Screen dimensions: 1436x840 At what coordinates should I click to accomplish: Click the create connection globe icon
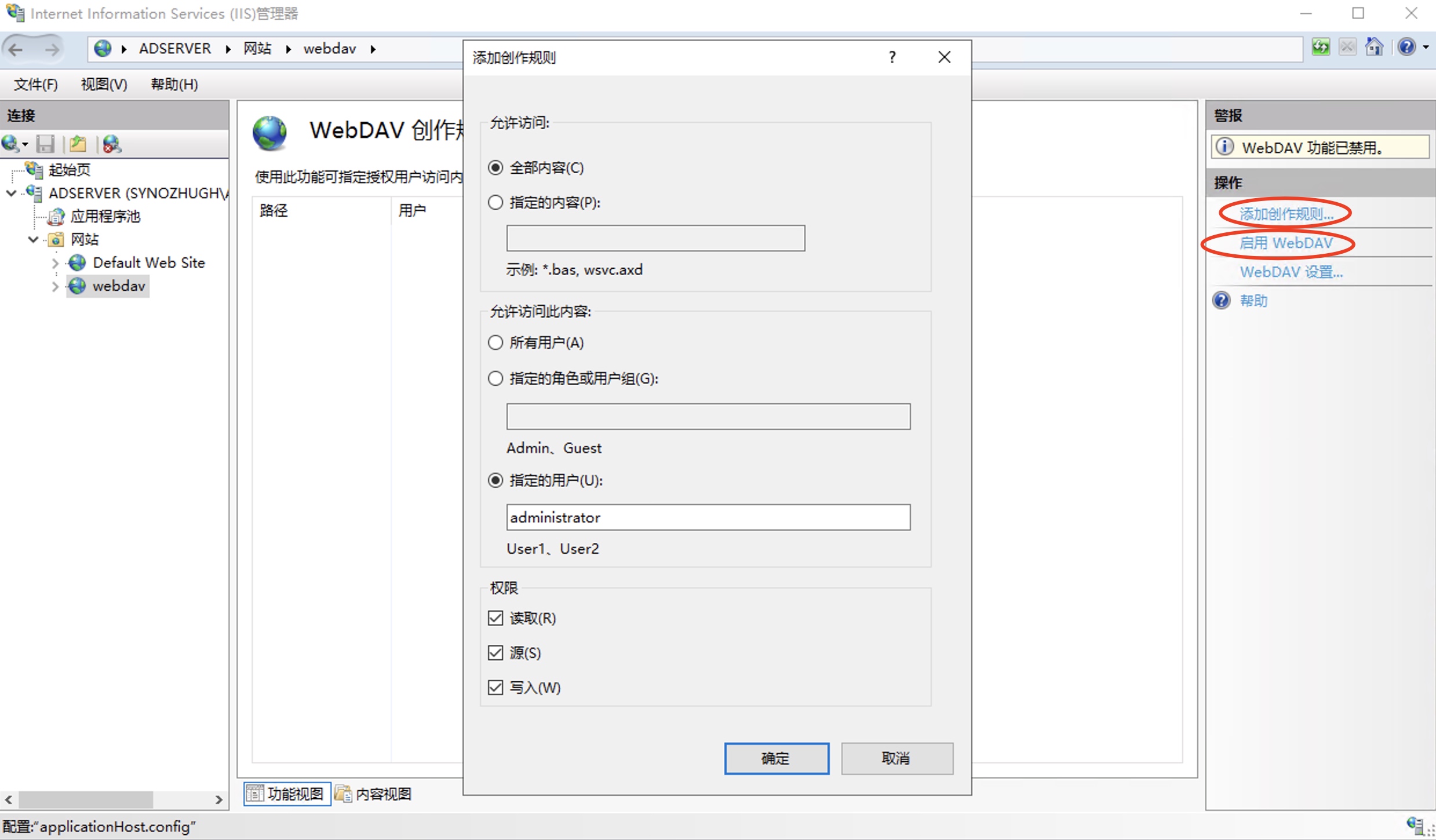pos(10,143)
